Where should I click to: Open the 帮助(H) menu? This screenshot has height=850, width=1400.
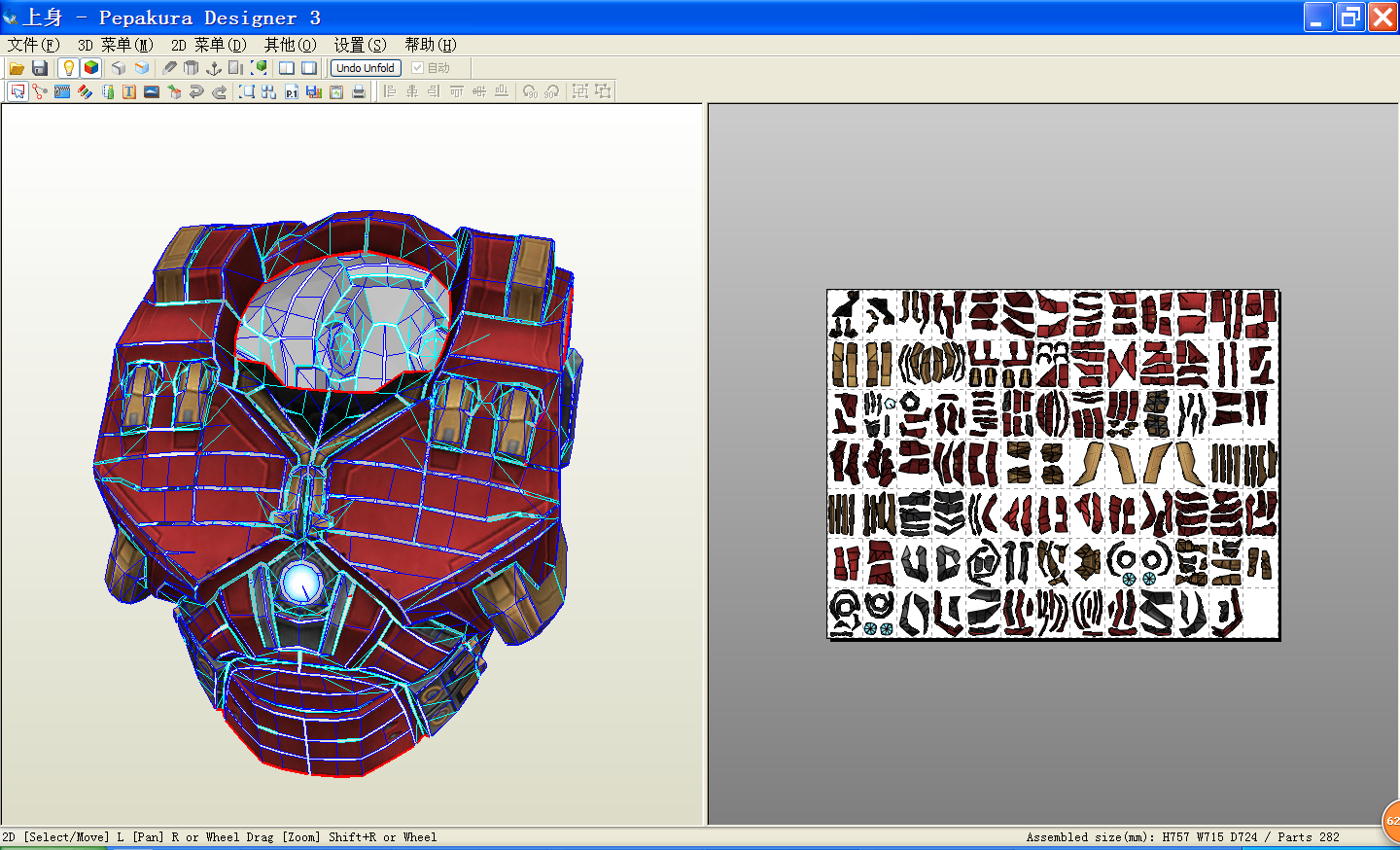pos(431,45)
